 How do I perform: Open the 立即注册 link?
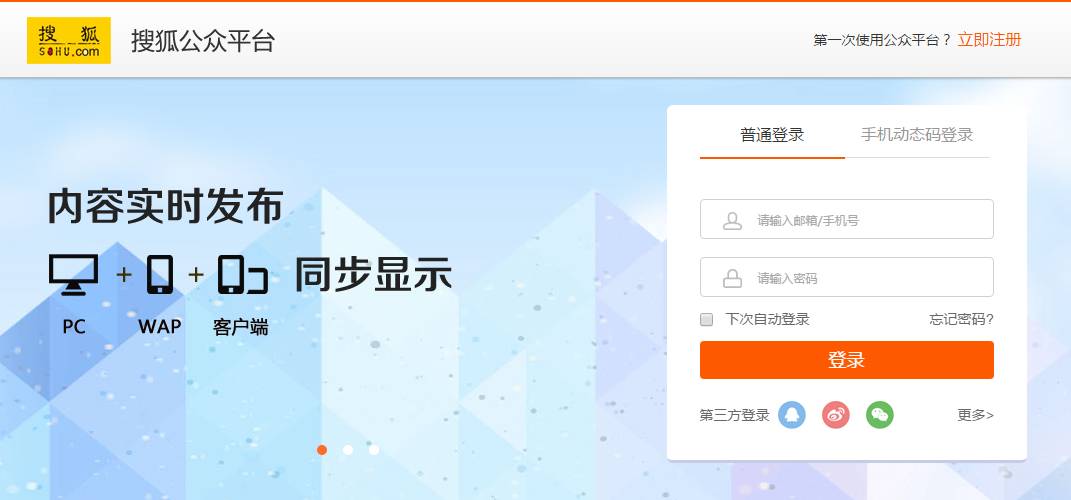(x=989, y=40)
